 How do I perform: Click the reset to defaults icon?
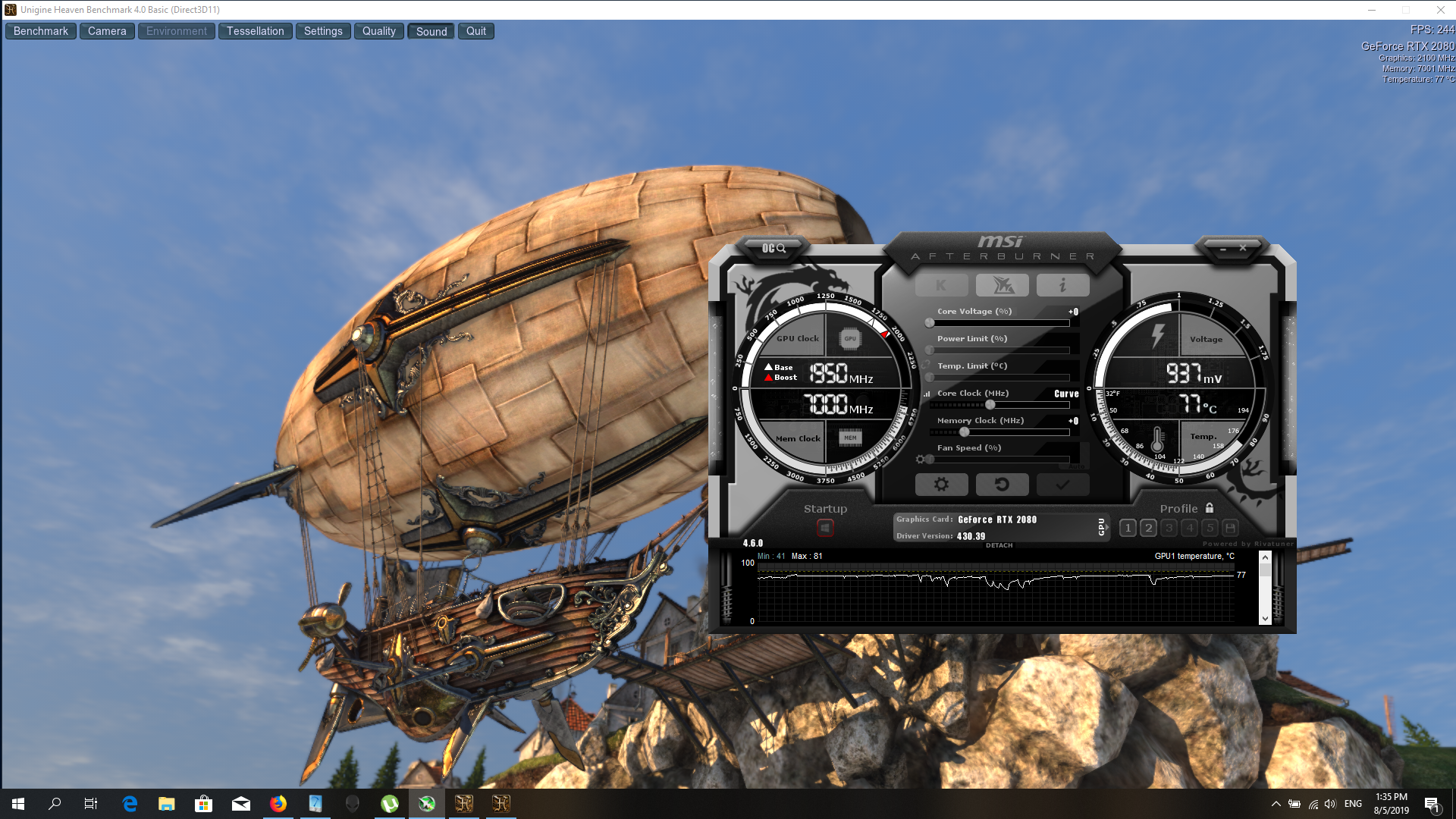tap(1002, 485)
